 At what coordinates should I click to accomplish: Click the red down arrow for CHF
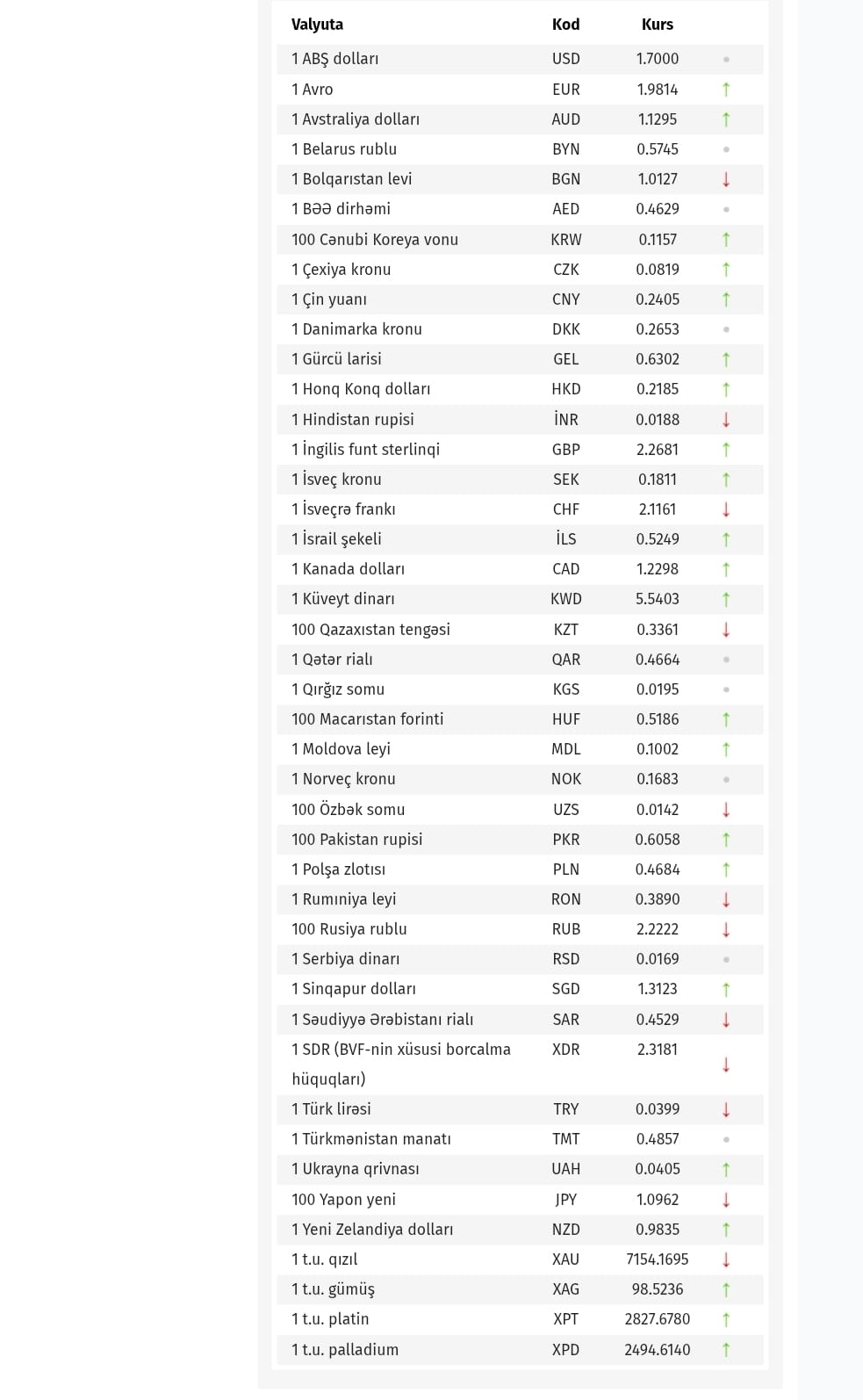(x=726, y=509)
